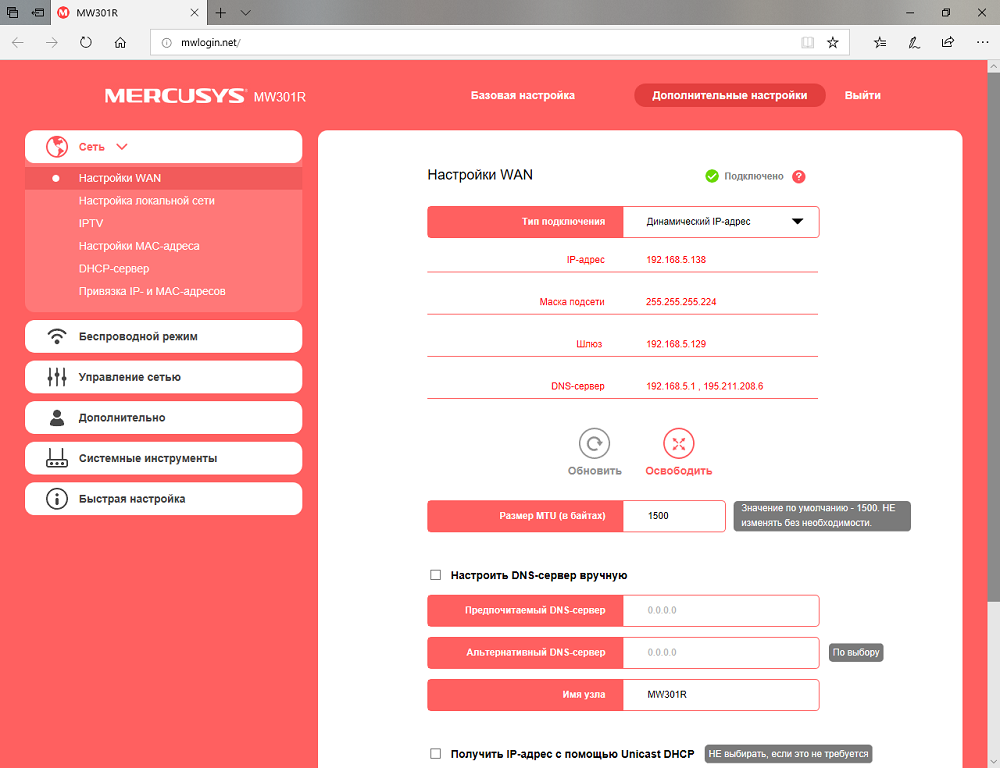Expand Управление сетью section
This screenshot has width=1000, height=768.
point(163,377)
